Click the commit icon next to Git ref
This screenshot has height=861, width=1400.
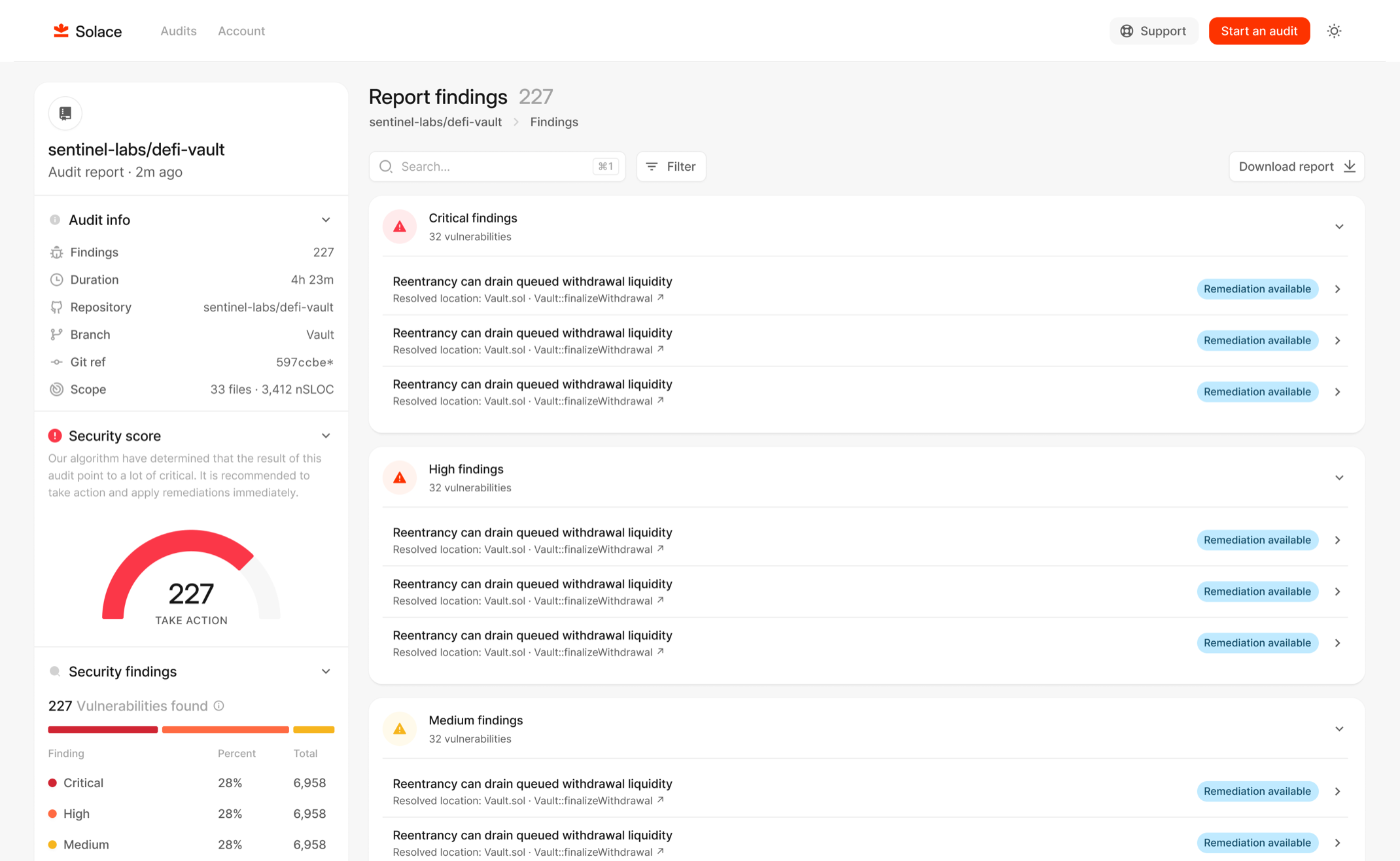tap(57, 362)
